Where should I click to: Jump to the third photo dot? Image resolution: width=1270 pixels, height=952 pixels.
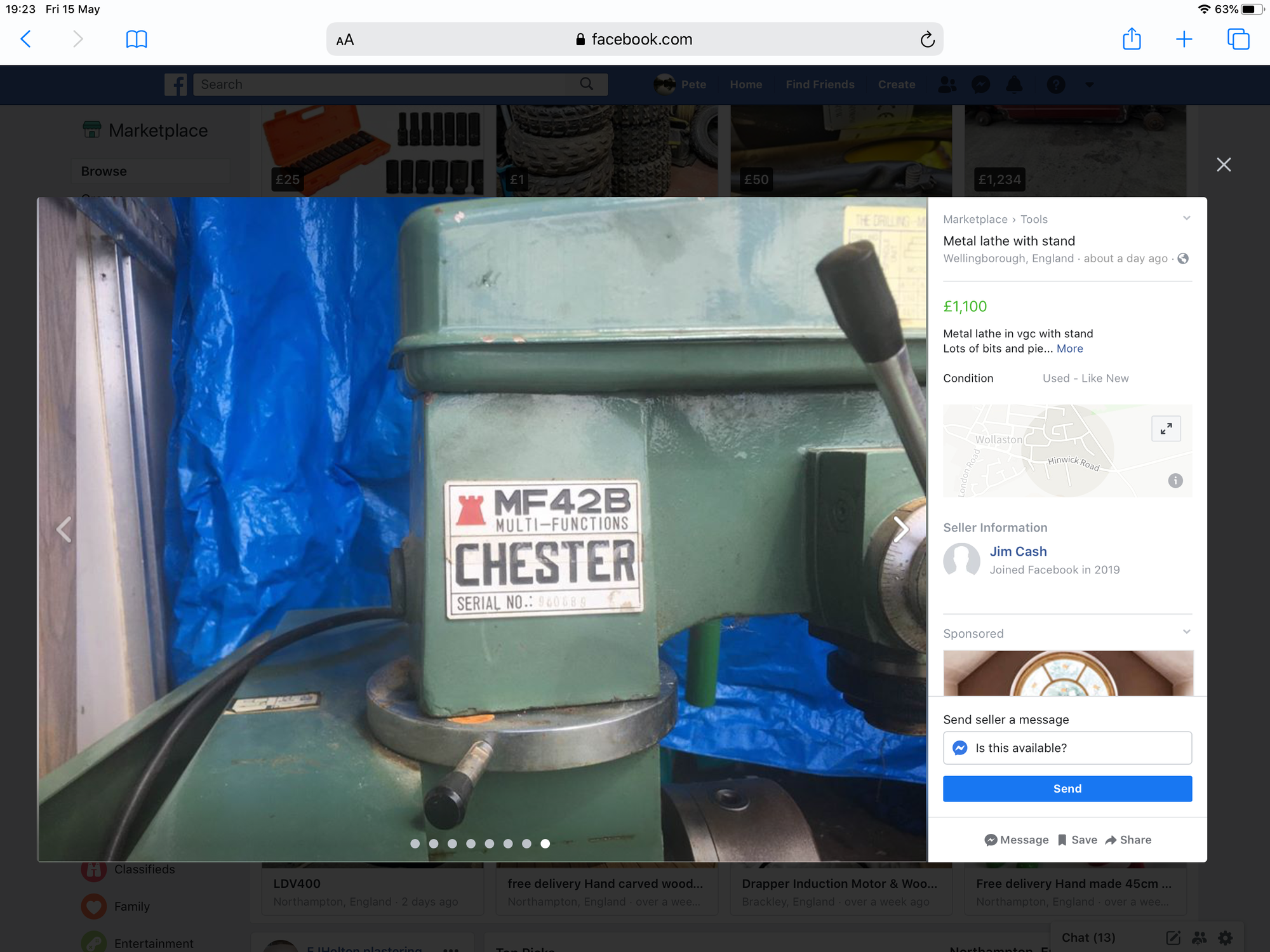coord(452,843)
